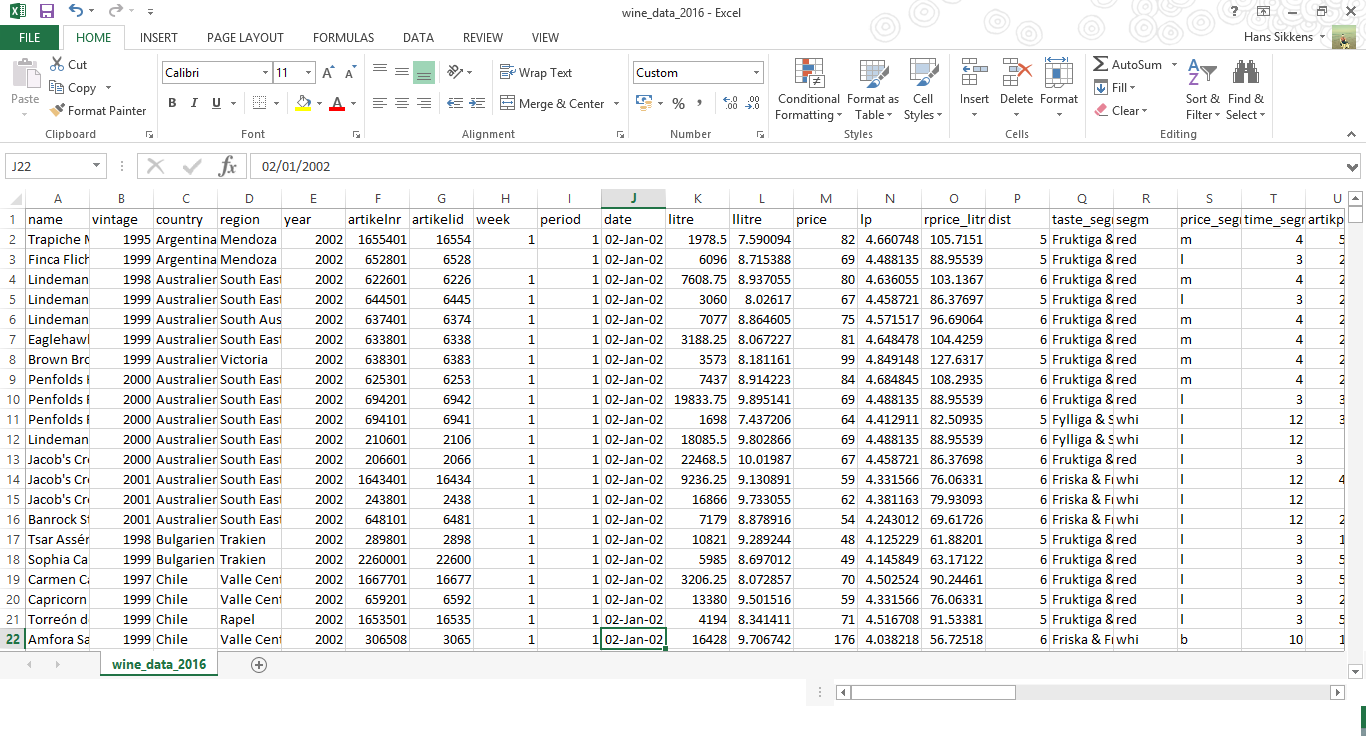The width and height of the screenshot is (1366, 736).
Task: Click the Sort & Filter icon
Action: pos(1201,74)
